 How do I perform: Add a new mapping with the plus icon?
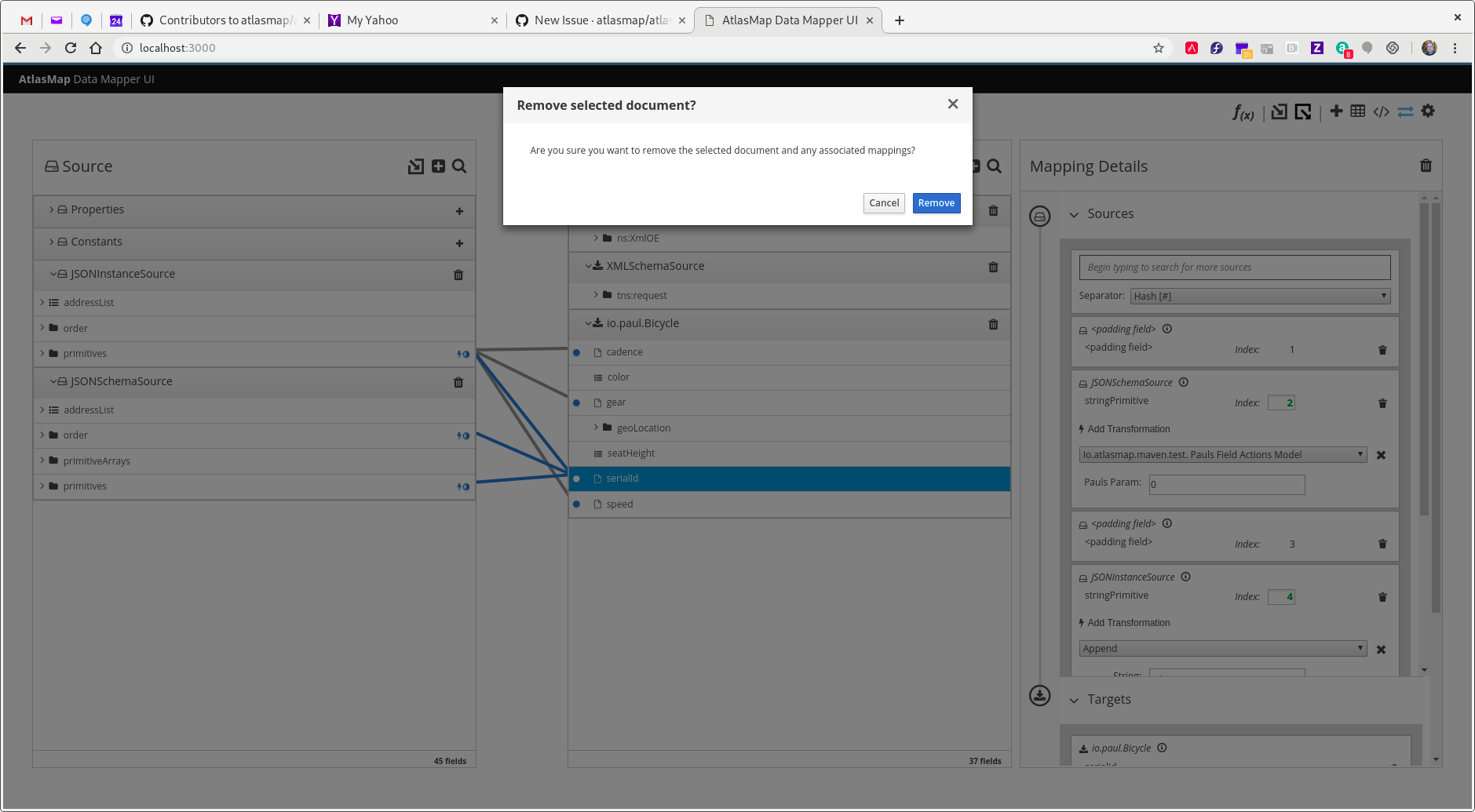coord(1335,111)
